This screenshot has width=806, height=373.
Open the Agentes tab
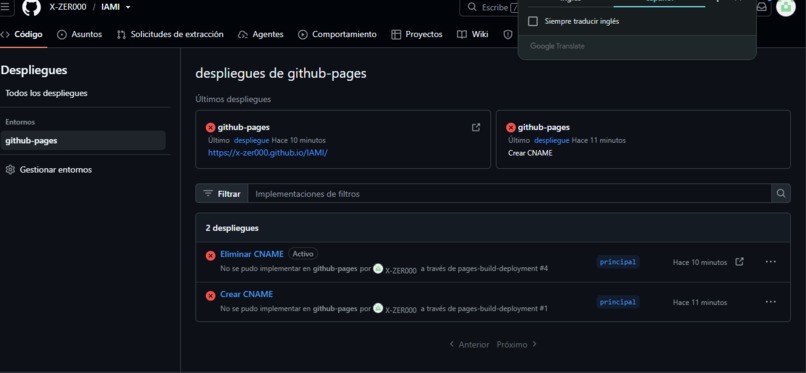tap(261, 34)
